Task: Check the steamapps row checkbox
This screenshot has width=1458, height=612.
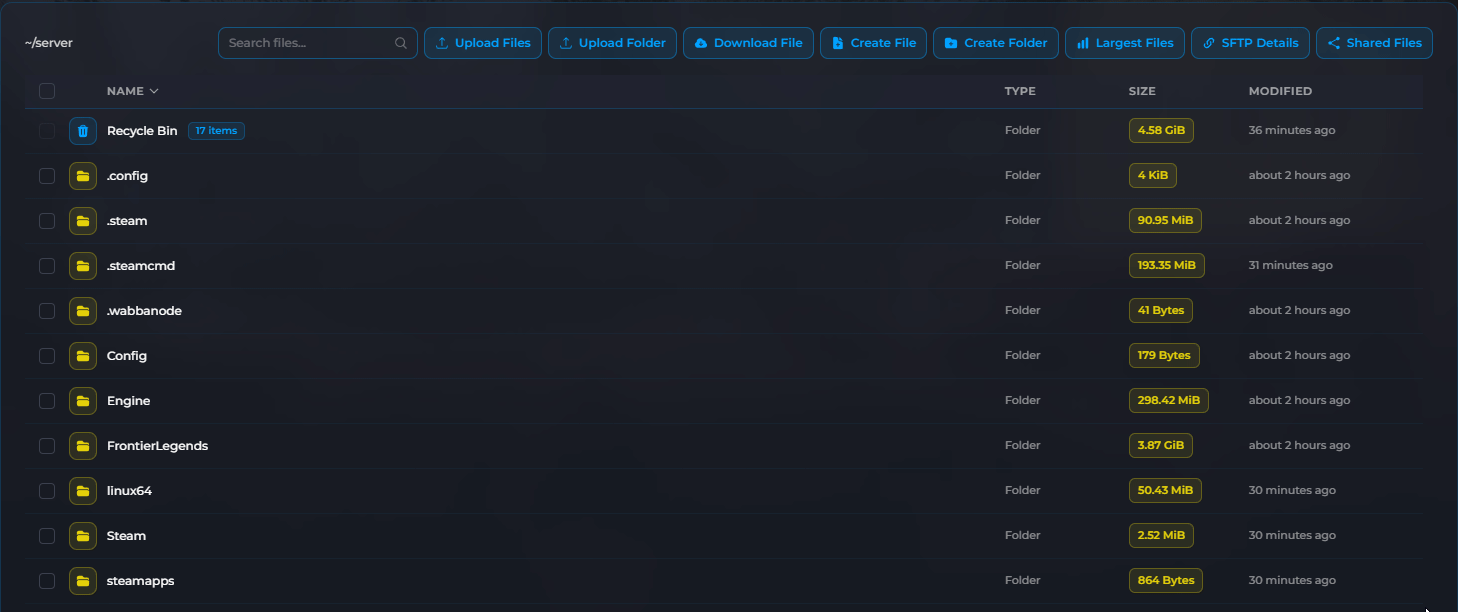Action: [x=47, y=581]
